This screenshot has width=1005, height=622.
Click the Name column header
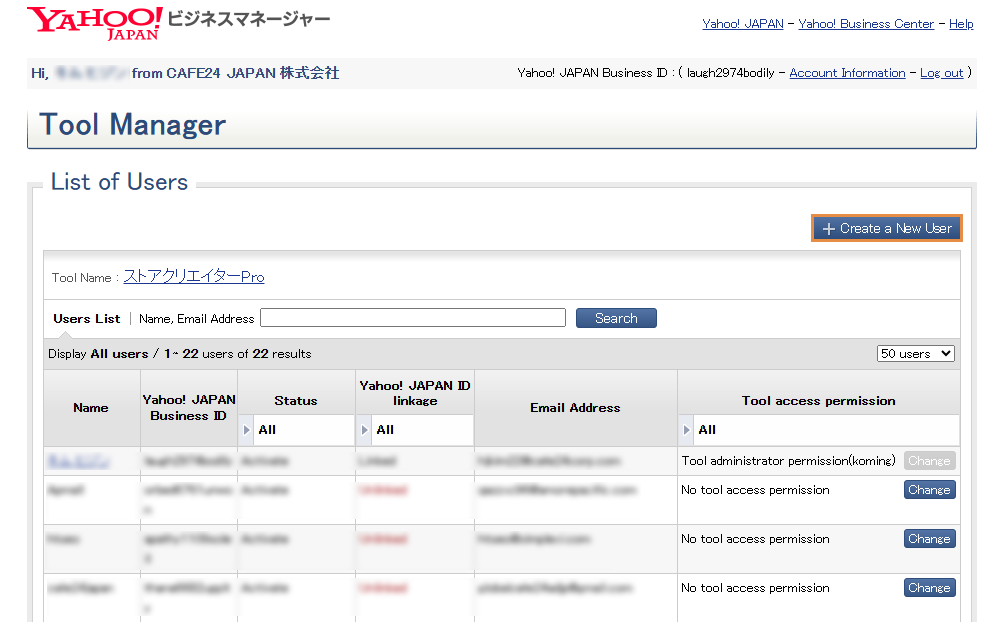91,408
